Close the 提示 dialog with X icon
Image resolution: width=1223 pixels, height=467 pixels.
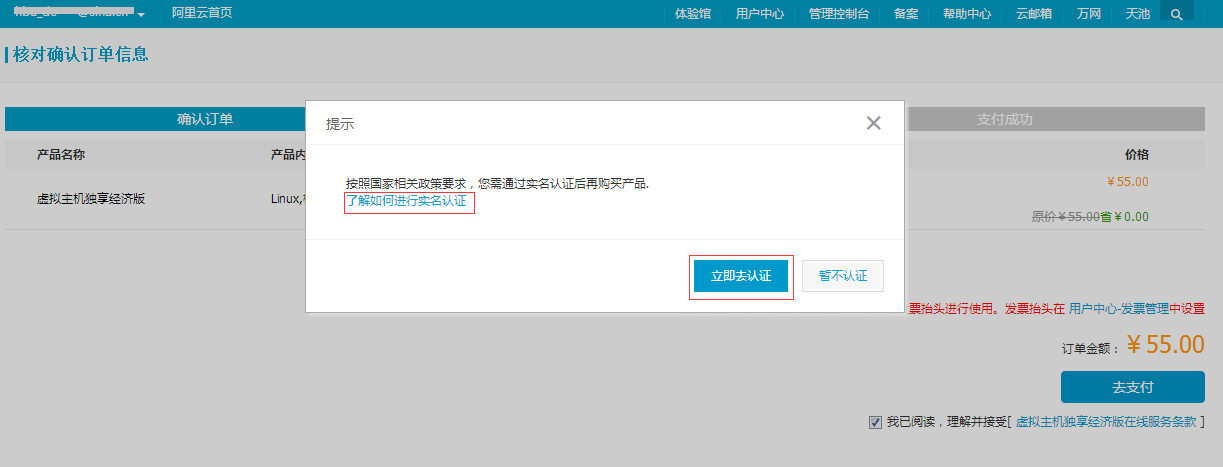point(873,123)
